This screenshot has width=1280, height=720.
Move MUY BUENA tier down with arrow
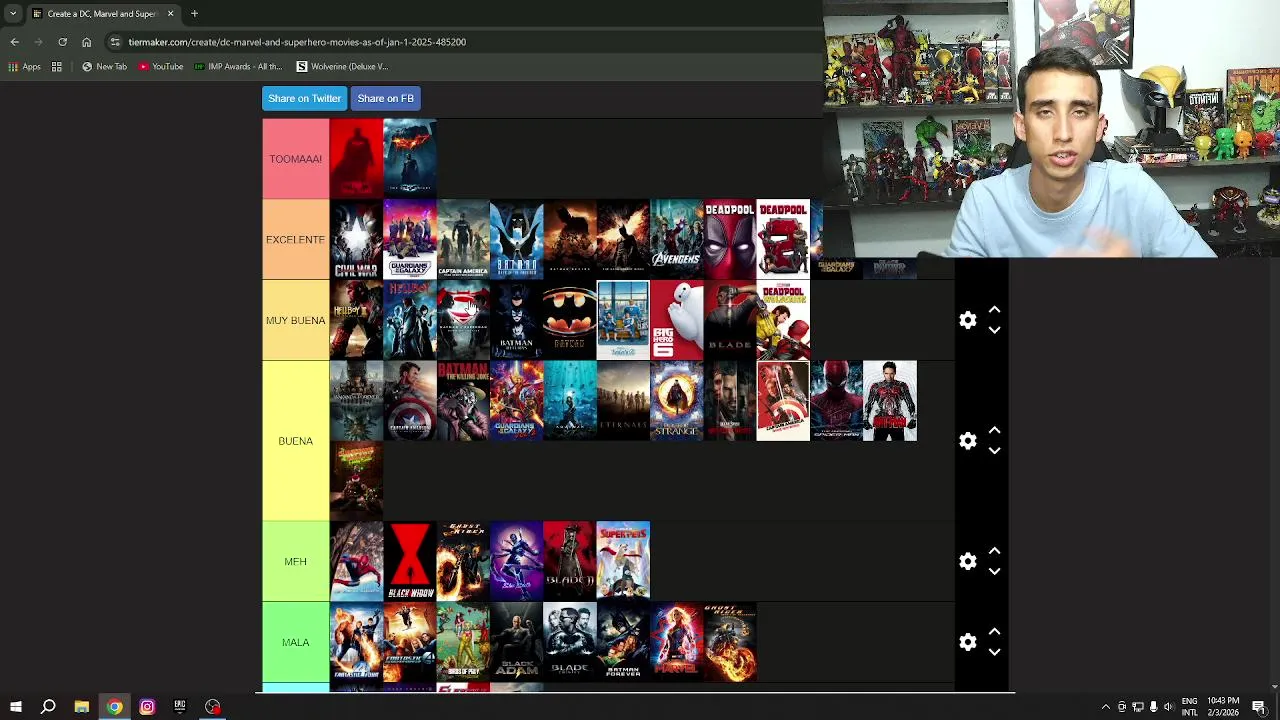coord(994,330)
